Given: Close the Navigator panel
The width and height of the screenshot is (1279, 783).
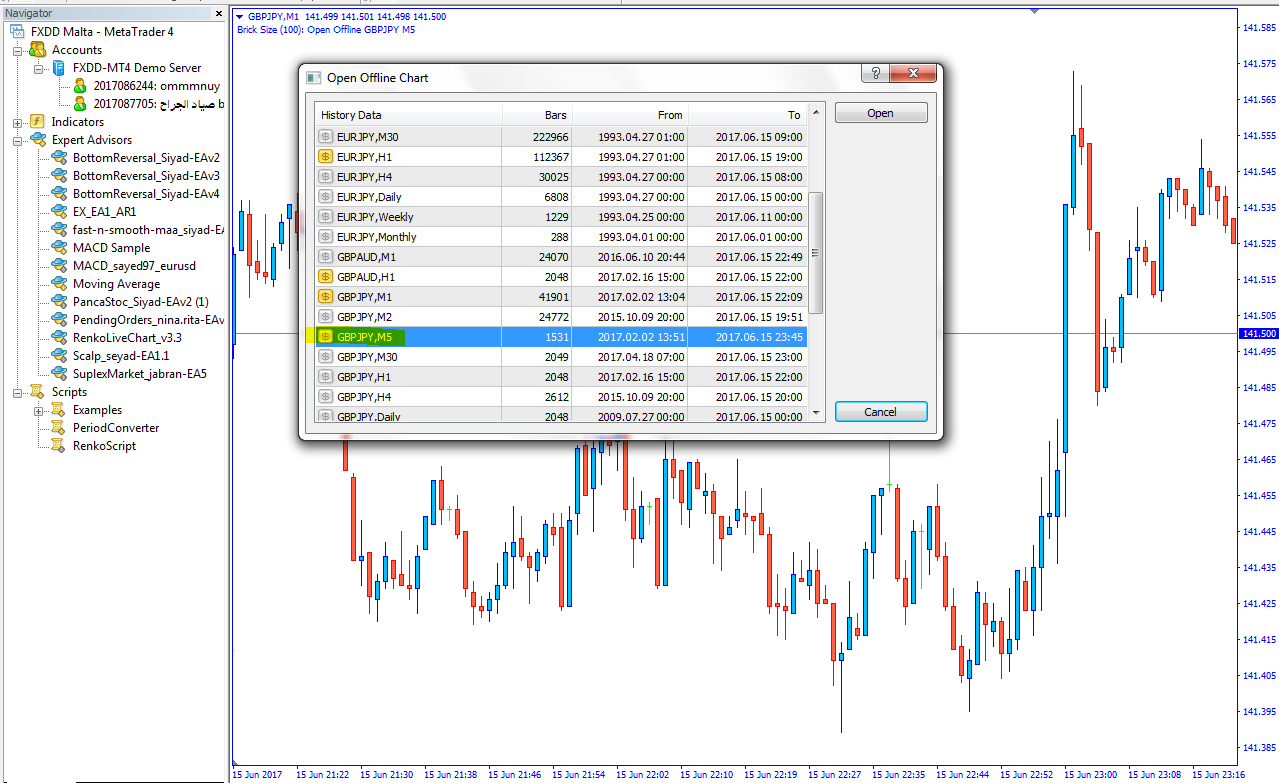Looking at the screenshot, I should tap(219, 13).
